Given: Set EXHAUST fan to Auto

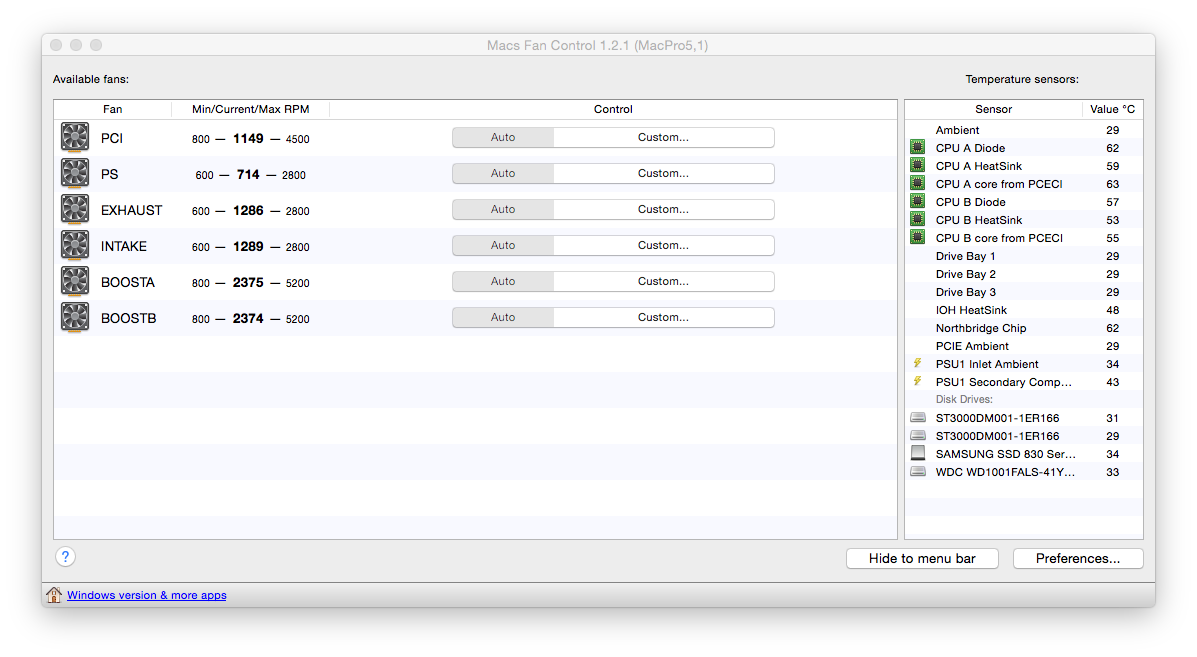Looking at the screenshot, I should [x=503, y=209].
